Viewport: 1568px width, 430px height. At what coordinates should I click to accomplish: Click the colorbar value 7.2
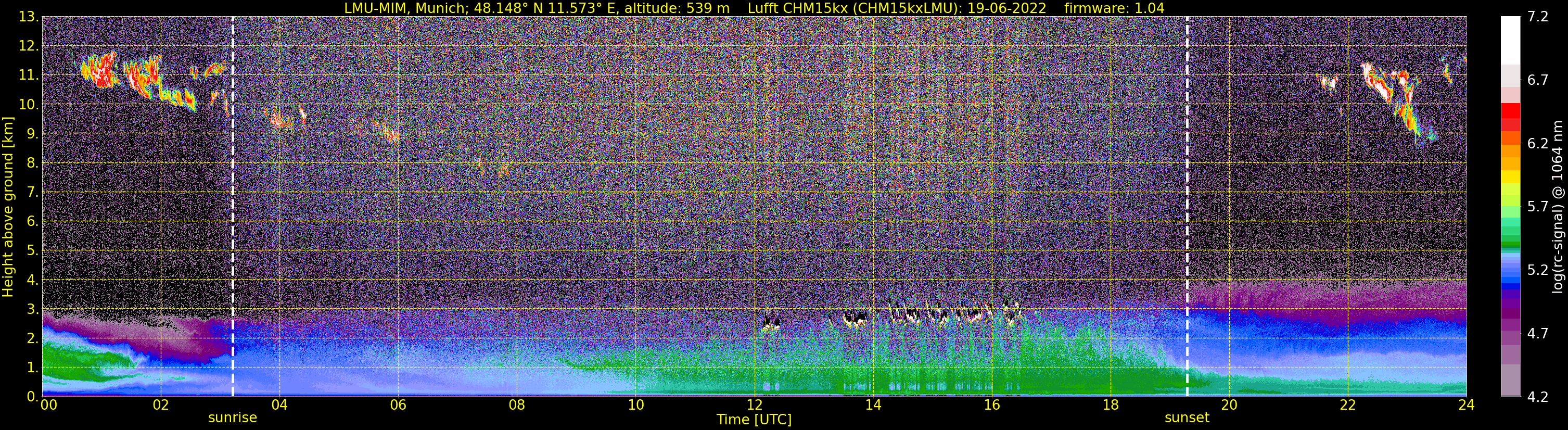1538,17
